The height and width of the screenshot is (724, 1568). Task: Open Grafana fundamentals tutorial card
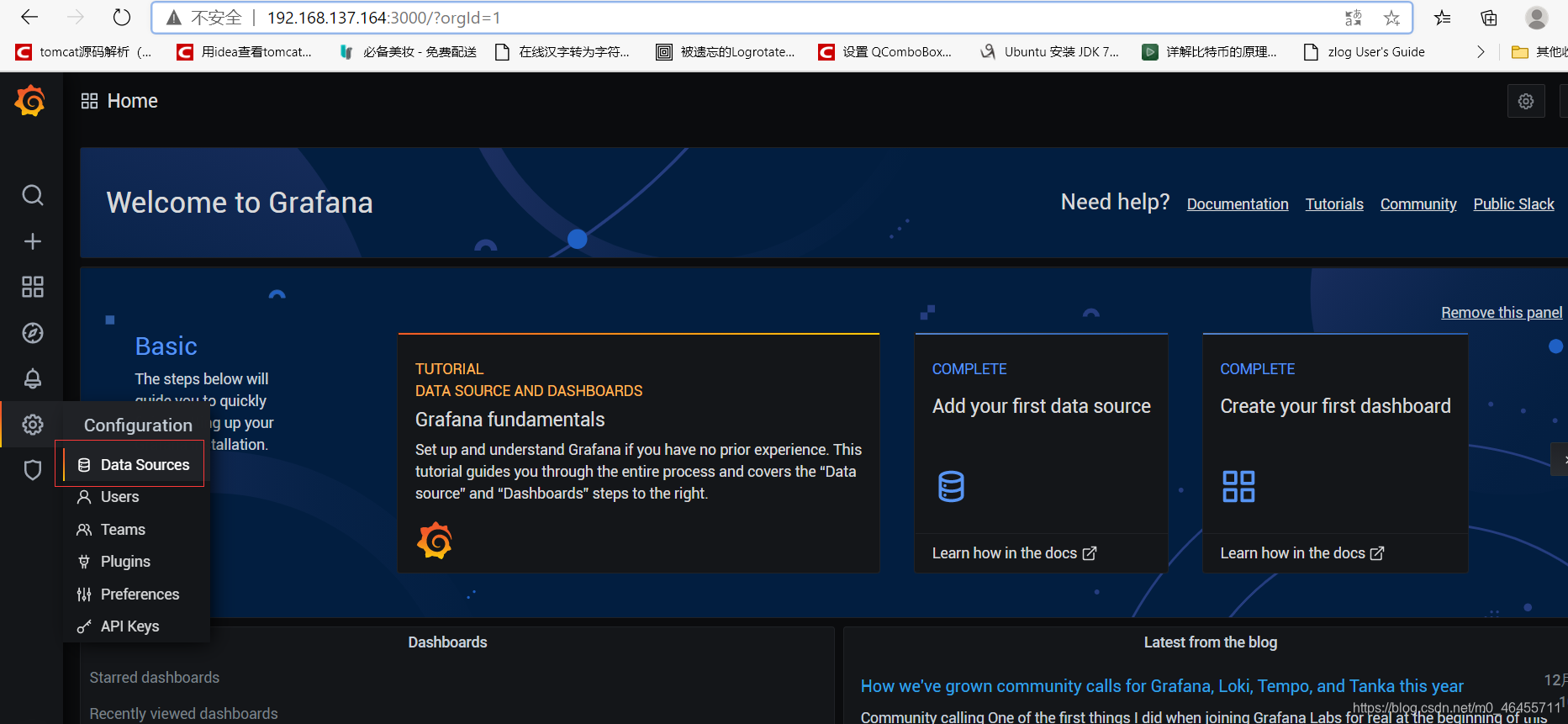click(638, 453)
